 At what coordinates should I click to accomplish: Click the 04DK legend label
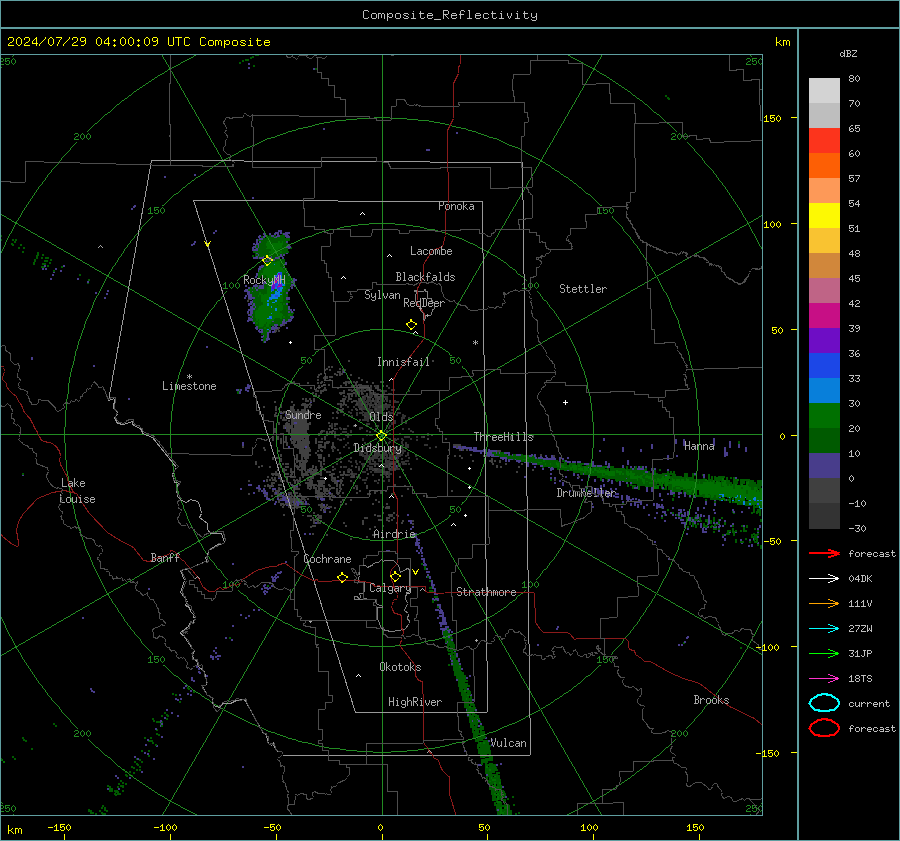[x=860, y=579]
